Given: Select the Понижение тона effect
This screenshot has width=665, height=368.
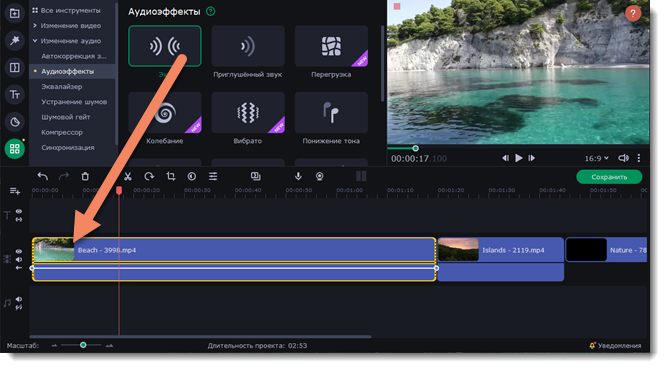Looking at the screenshot, I should [x=331, y=112].
